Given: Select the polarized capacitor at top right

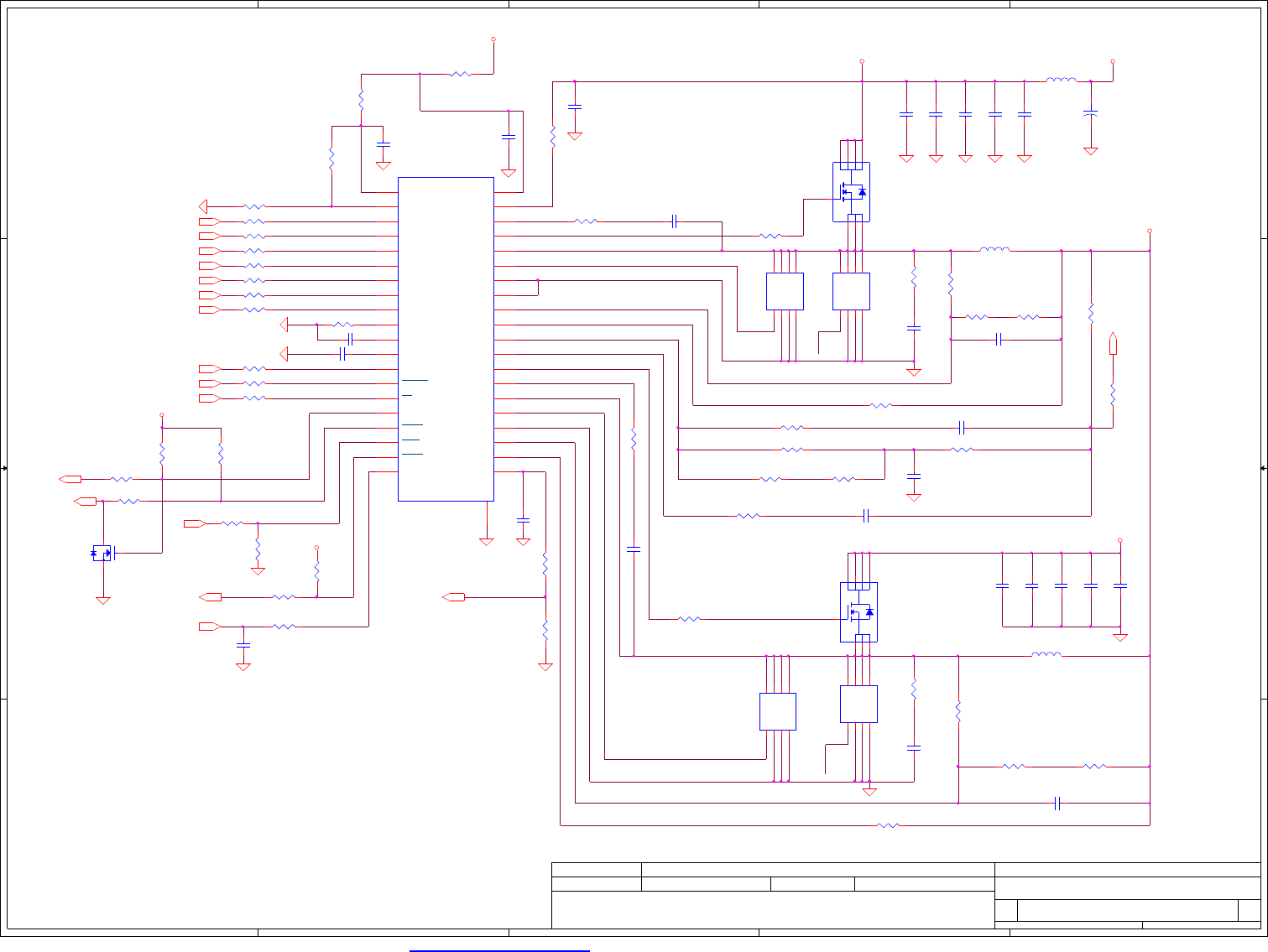Looking at the screenshot, I should 1090,112.
